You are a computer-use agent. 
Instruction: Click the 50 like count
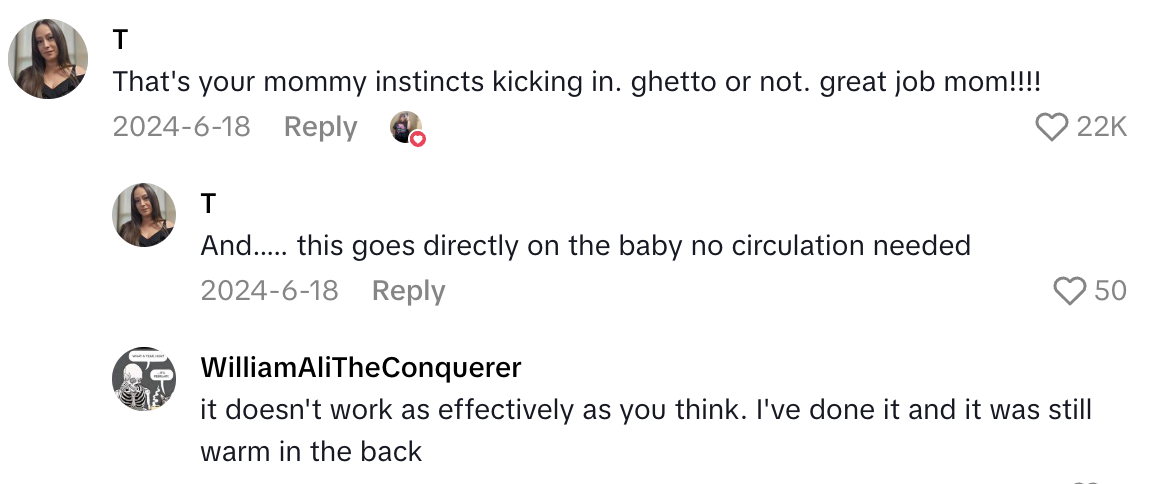(1110, 291)
